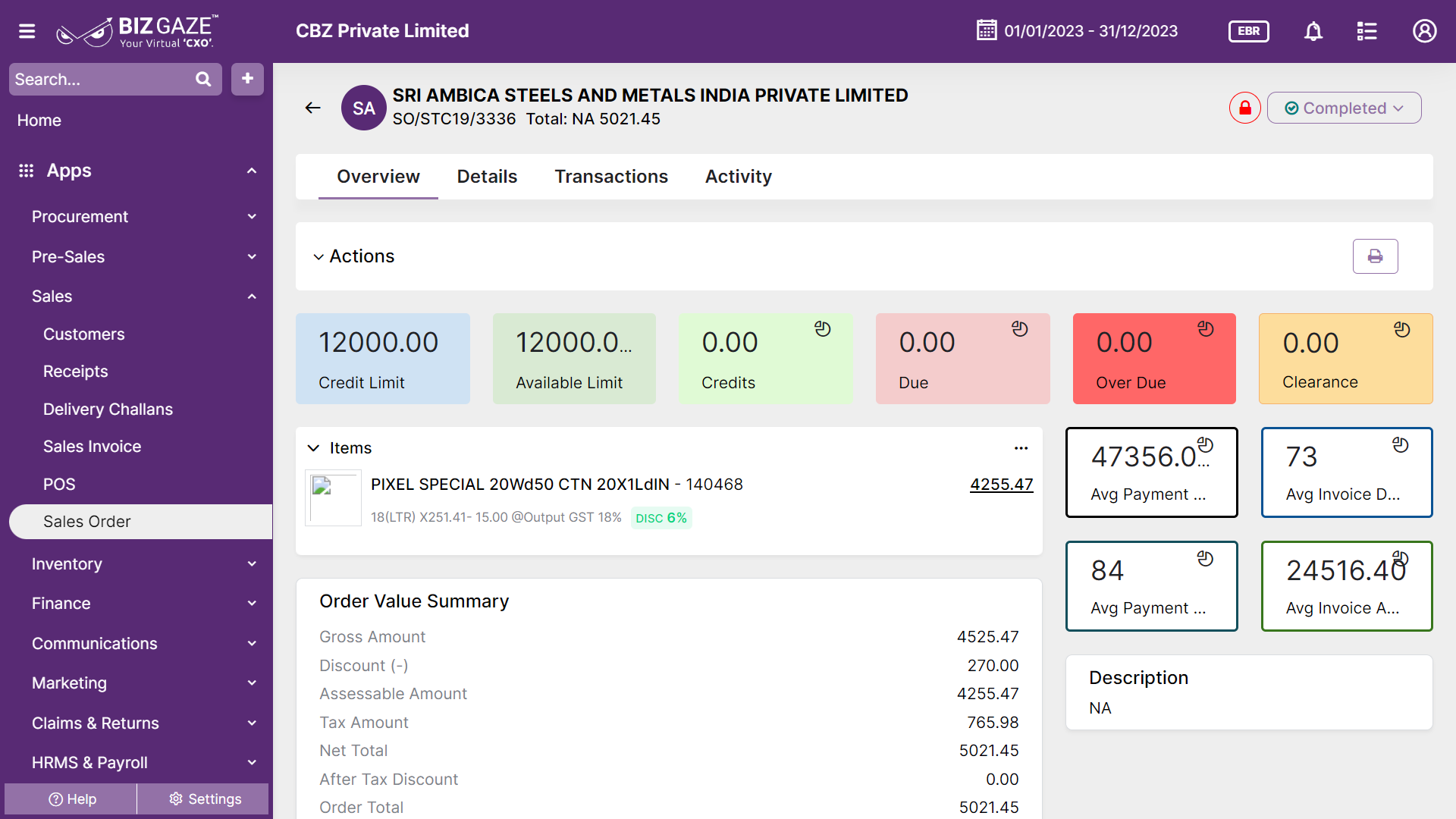Image resolution: width=1456 pixels, height=819 pixels.
Task: Click the red lock icon
Action: tap(1244, 108)
